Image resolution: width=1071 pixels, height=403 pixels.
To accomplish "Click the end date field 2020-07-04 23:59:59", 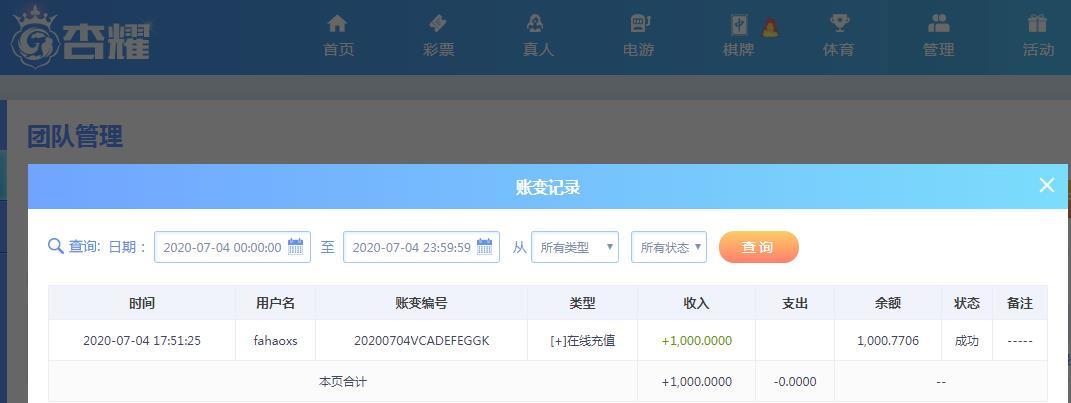I will point(421,247).
